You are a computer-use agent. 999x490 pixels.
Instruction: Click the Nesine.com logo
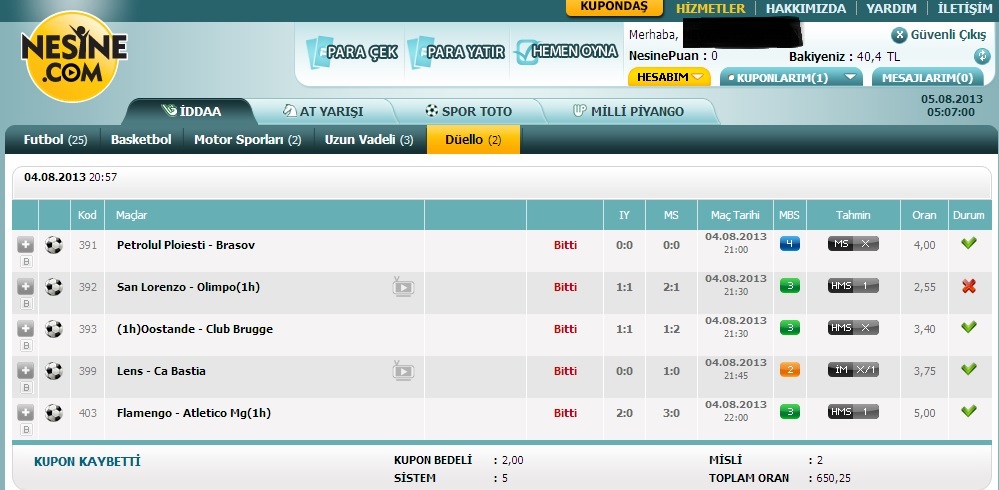[x=74, y=57]
